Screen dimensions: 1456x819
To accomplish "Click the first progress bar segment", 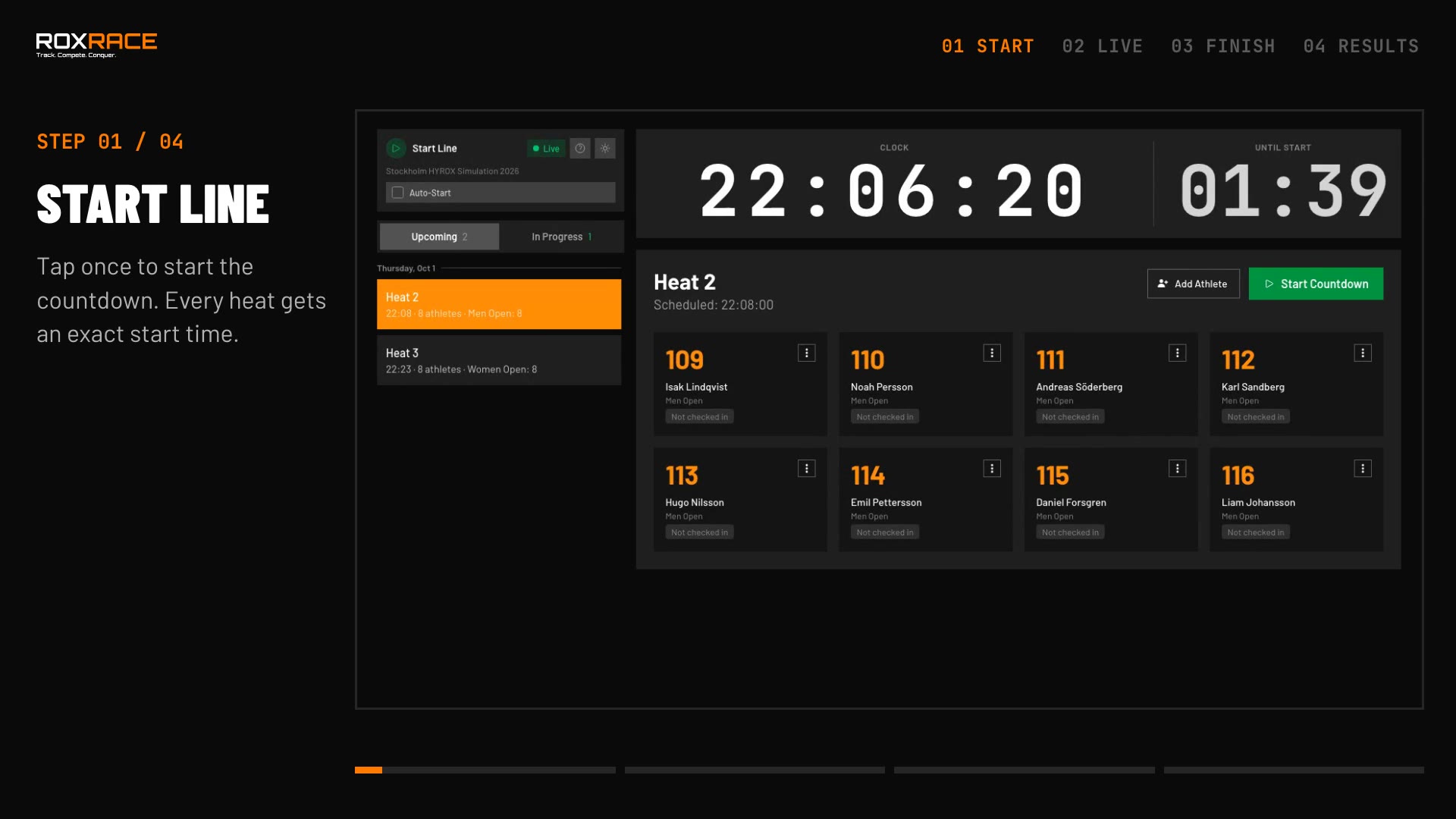I will tap(485, 770).
